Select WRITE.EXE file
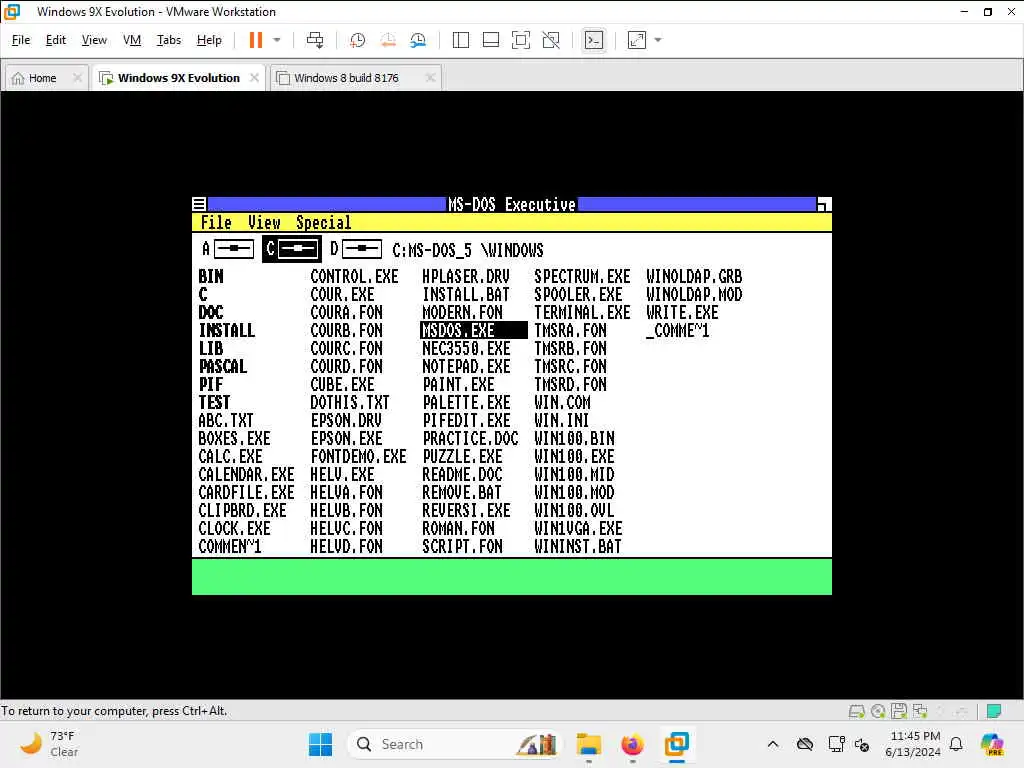 tap(682, 313)
